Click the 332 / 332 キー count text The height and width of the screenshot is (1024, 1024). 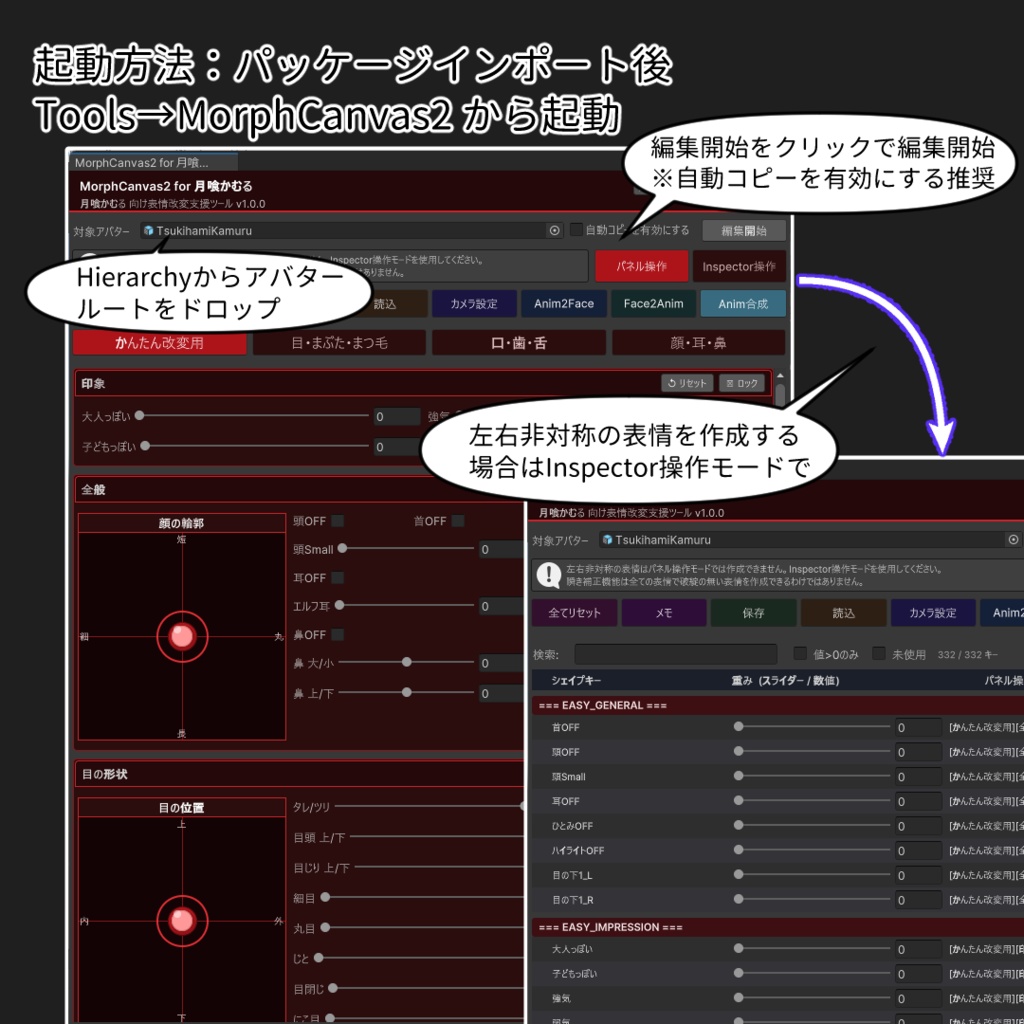967,654
